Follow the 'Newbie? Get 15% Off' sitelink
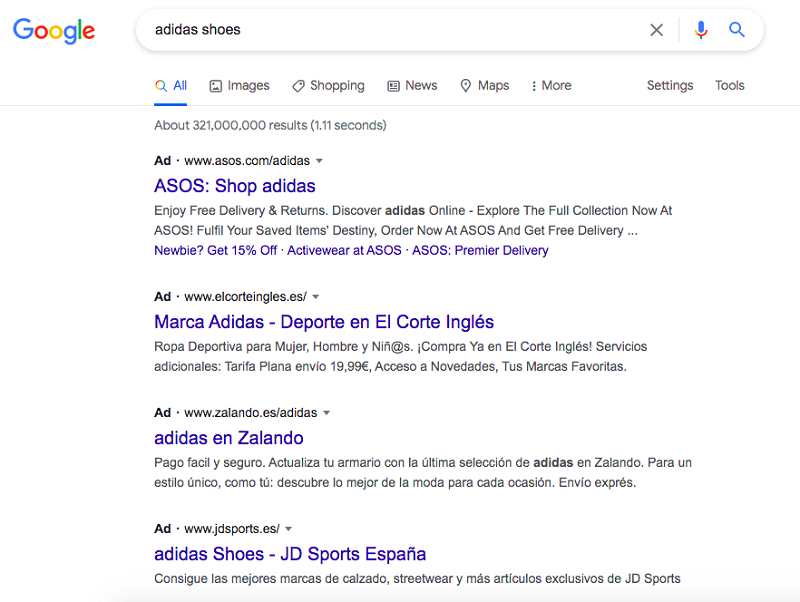The image size is (800, 602). [215, 250]
